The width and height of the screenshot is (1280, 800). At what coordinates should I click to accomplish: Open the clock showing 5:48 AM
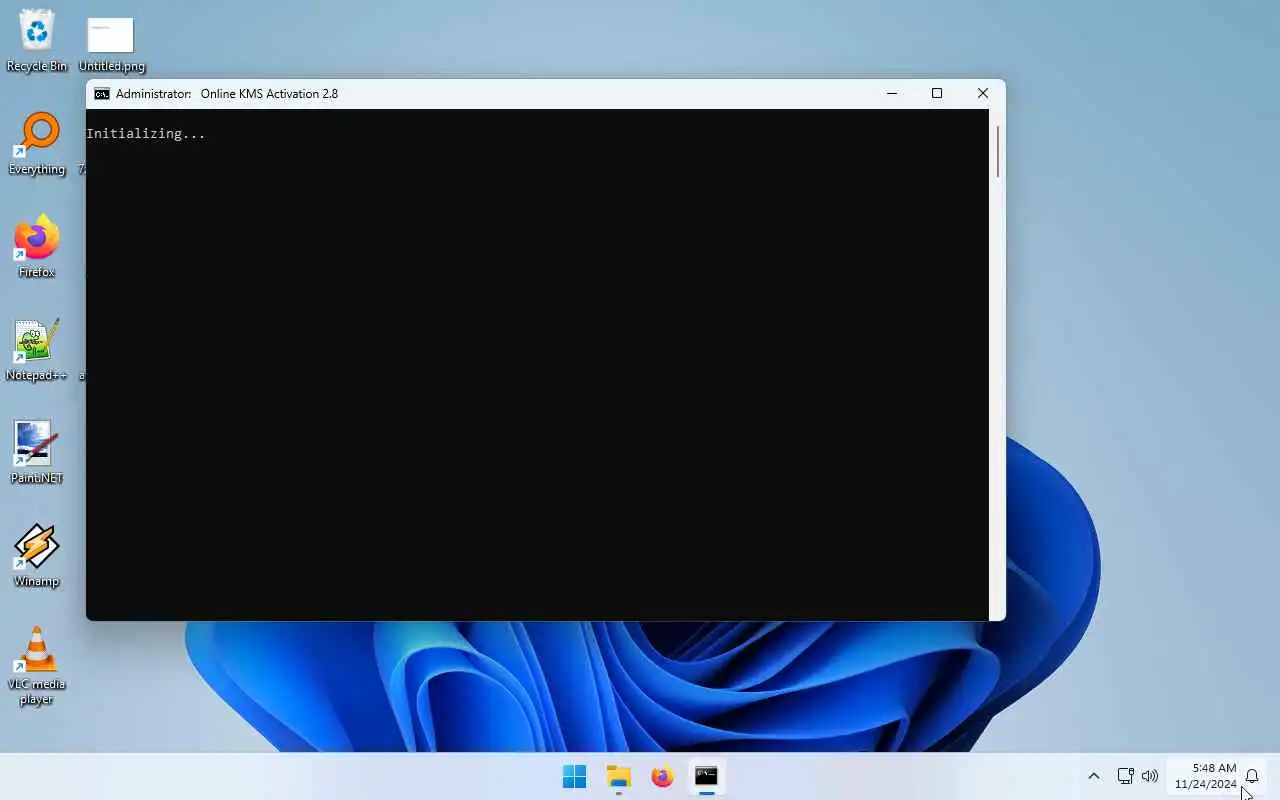pyautogui.click(x=1206, y=776)
